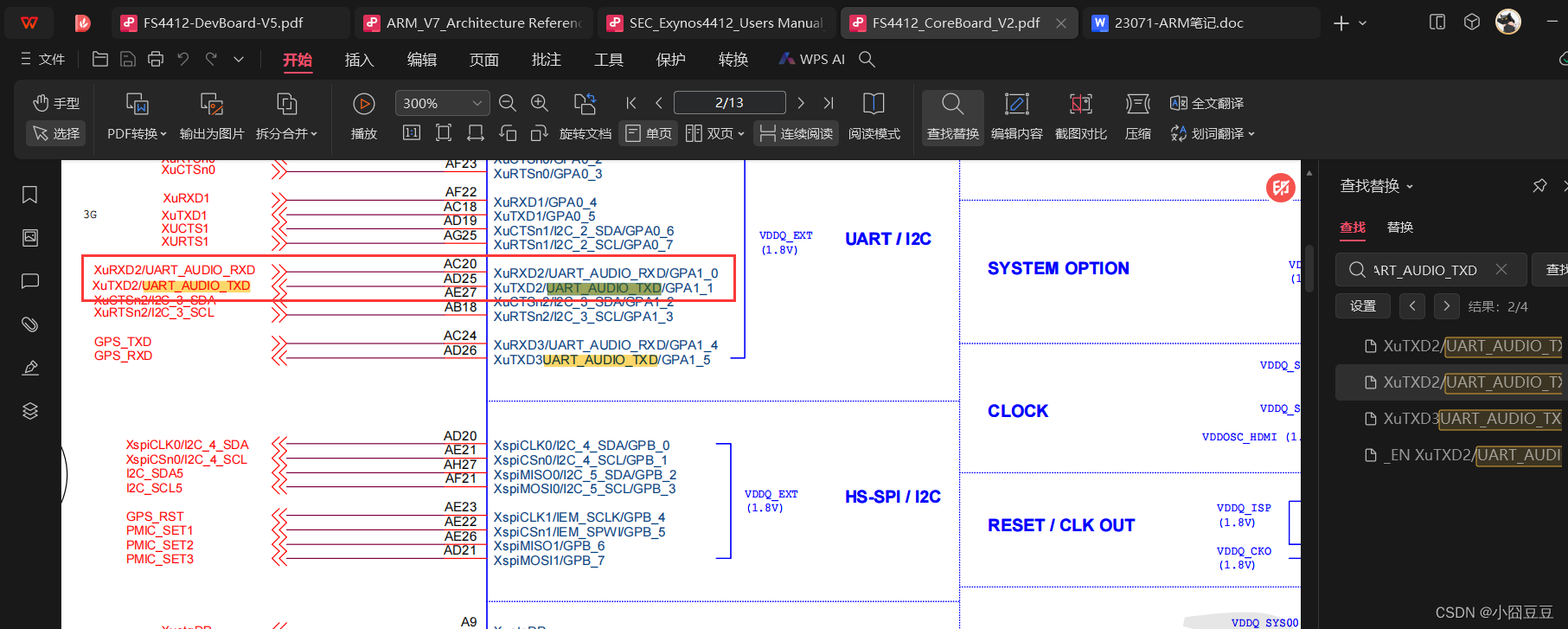Open the new tab dropdown arrow
The height and width of the screenshot is (629, 1568).
pos(1363,23)
